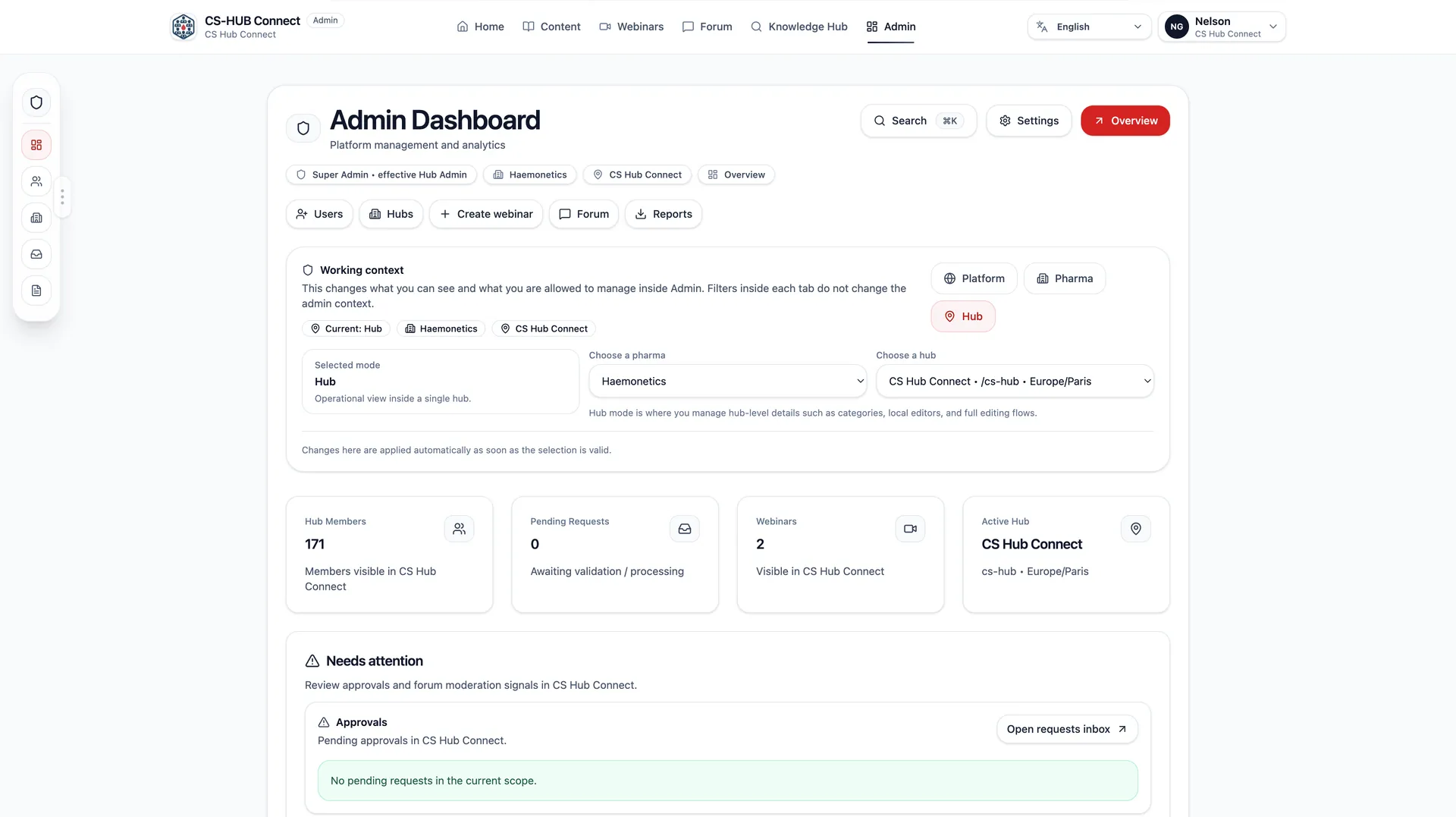Click the CS-HUB Connect logo icon
The image size is (1456, 817).
pyautogui.click(x=184, y=27)
